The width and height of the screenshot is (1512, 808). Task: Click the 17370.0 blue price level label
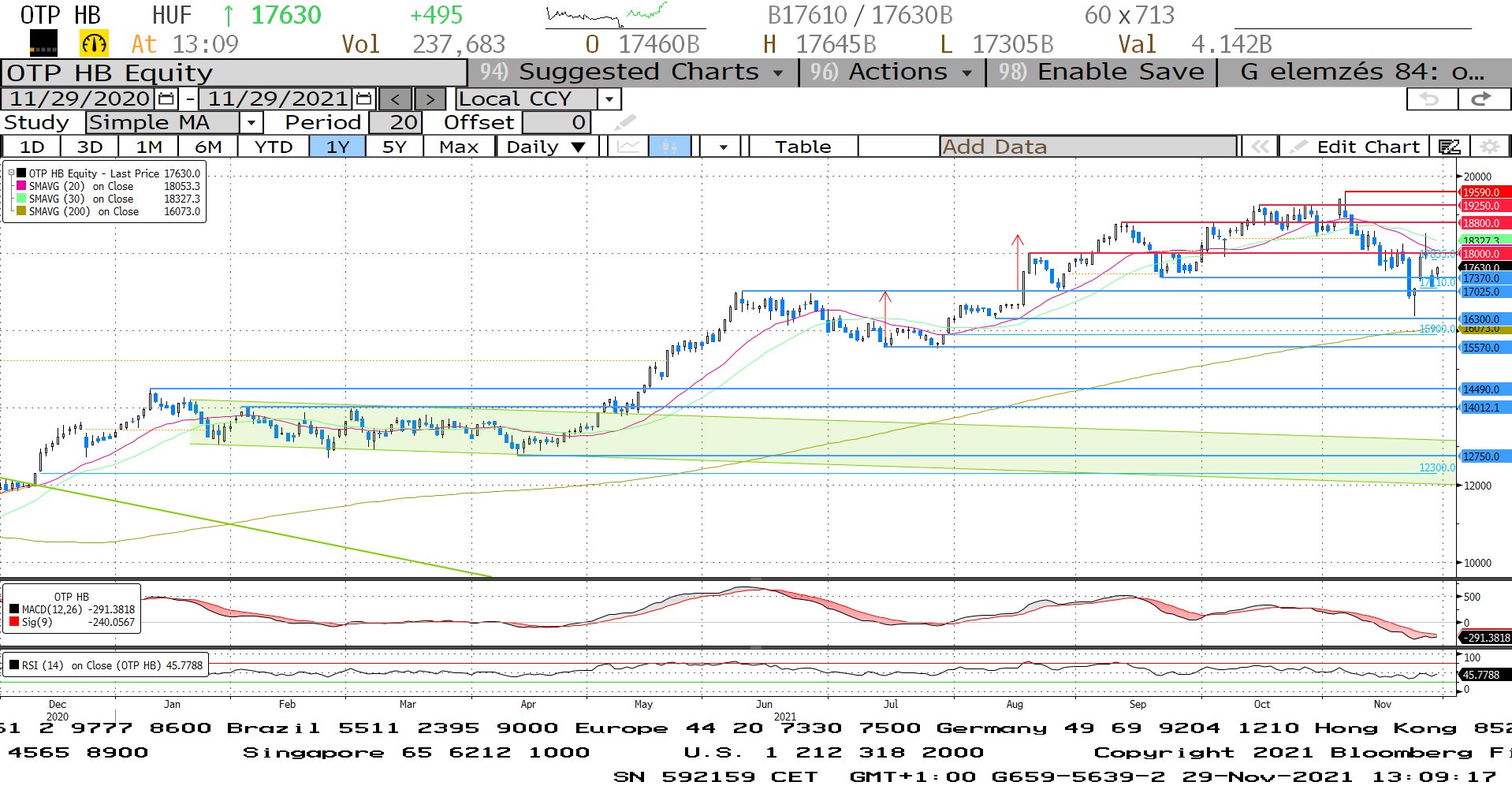click(1485, 278)
